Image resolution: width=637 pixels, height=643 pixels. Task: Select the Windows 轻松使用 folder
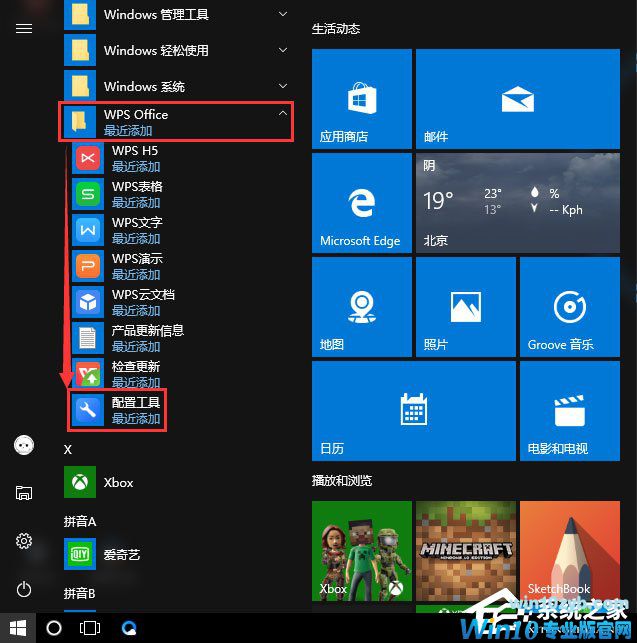coord(178,50)
